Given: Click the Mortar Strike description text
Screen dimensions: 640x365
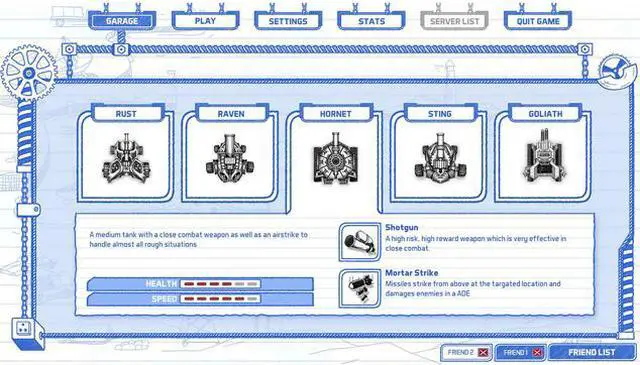Looking at the screenshot, I should 473,288.
